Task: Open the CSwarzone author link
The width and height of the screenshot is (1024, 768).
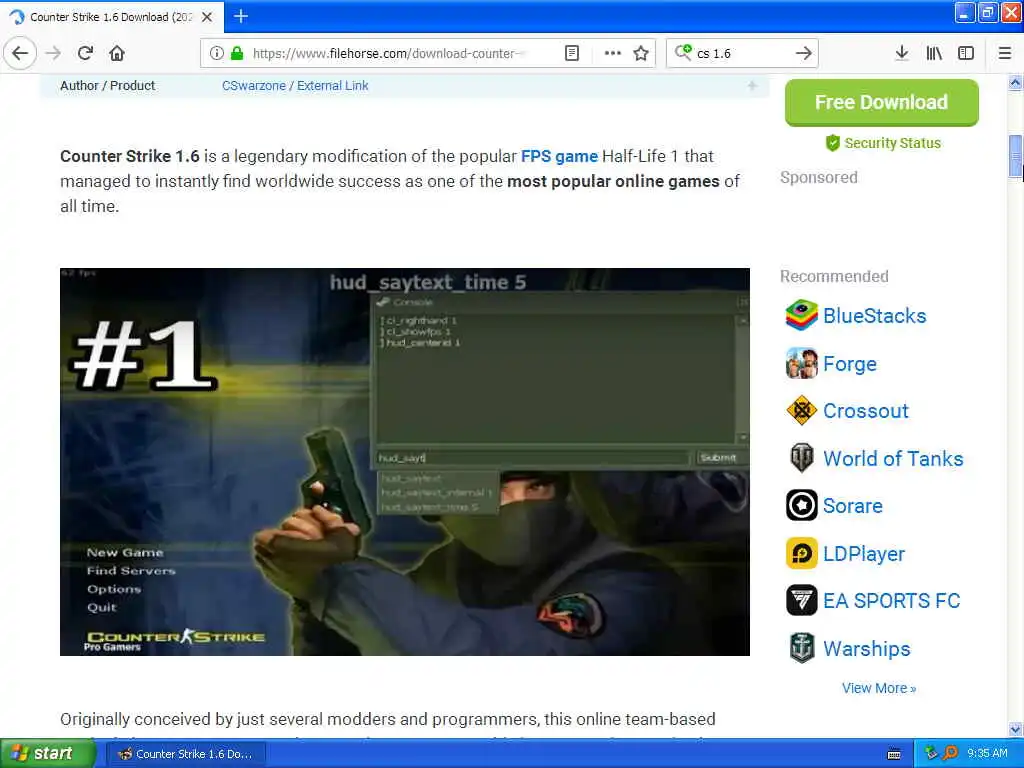Action: coord(253,86)
